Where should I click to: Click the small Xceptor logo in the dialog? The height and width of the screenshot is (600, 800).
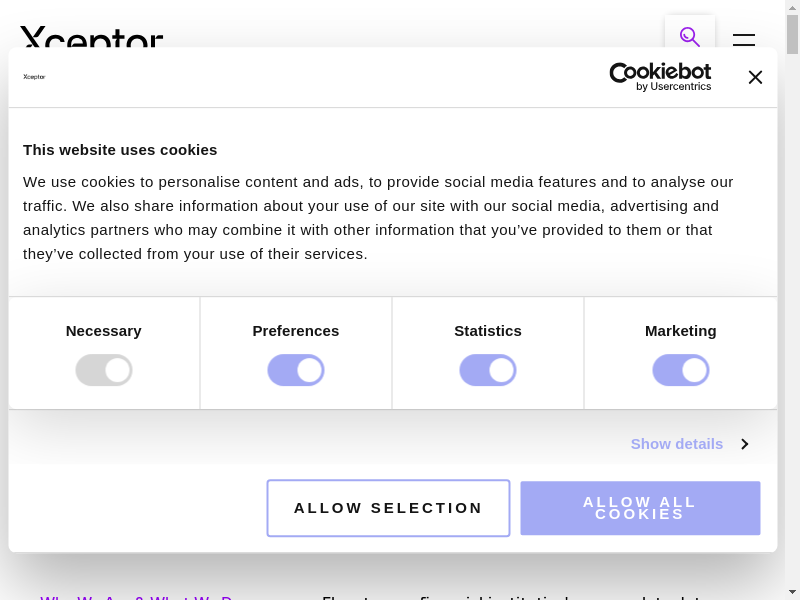34,77
